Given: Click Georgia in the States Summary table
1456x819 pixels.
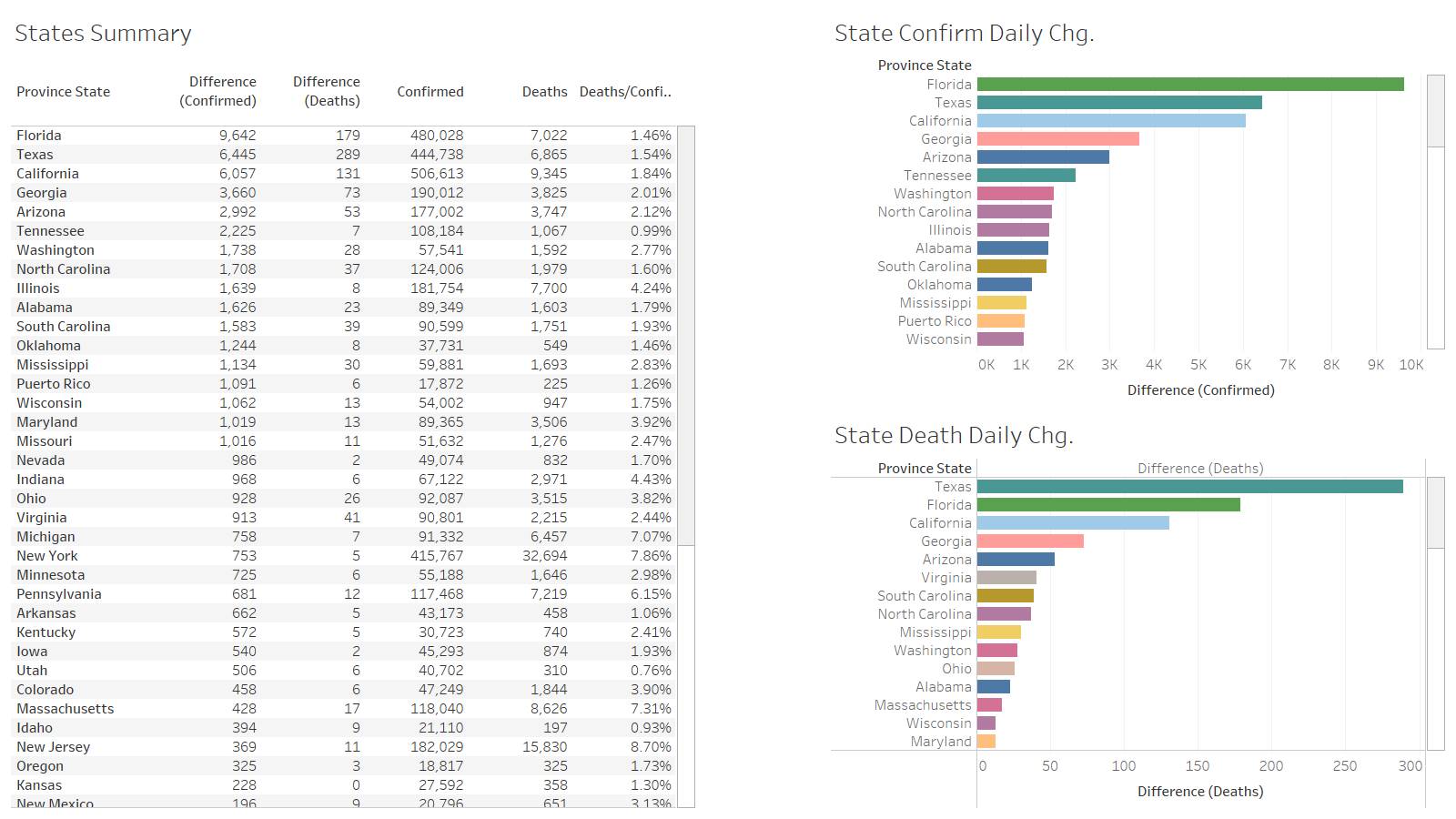Looking at the screenshot, I should point(41,193).
